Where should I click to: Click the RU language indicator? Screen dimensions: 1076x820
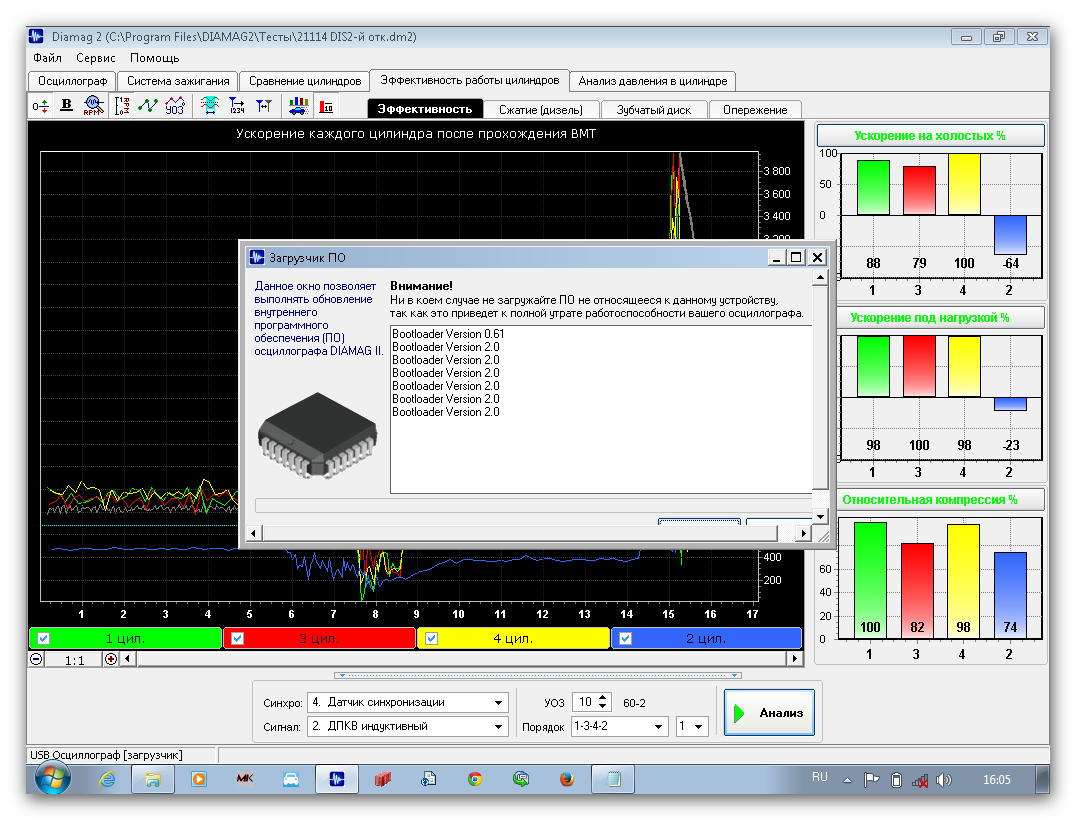click(x=819, y=777)
